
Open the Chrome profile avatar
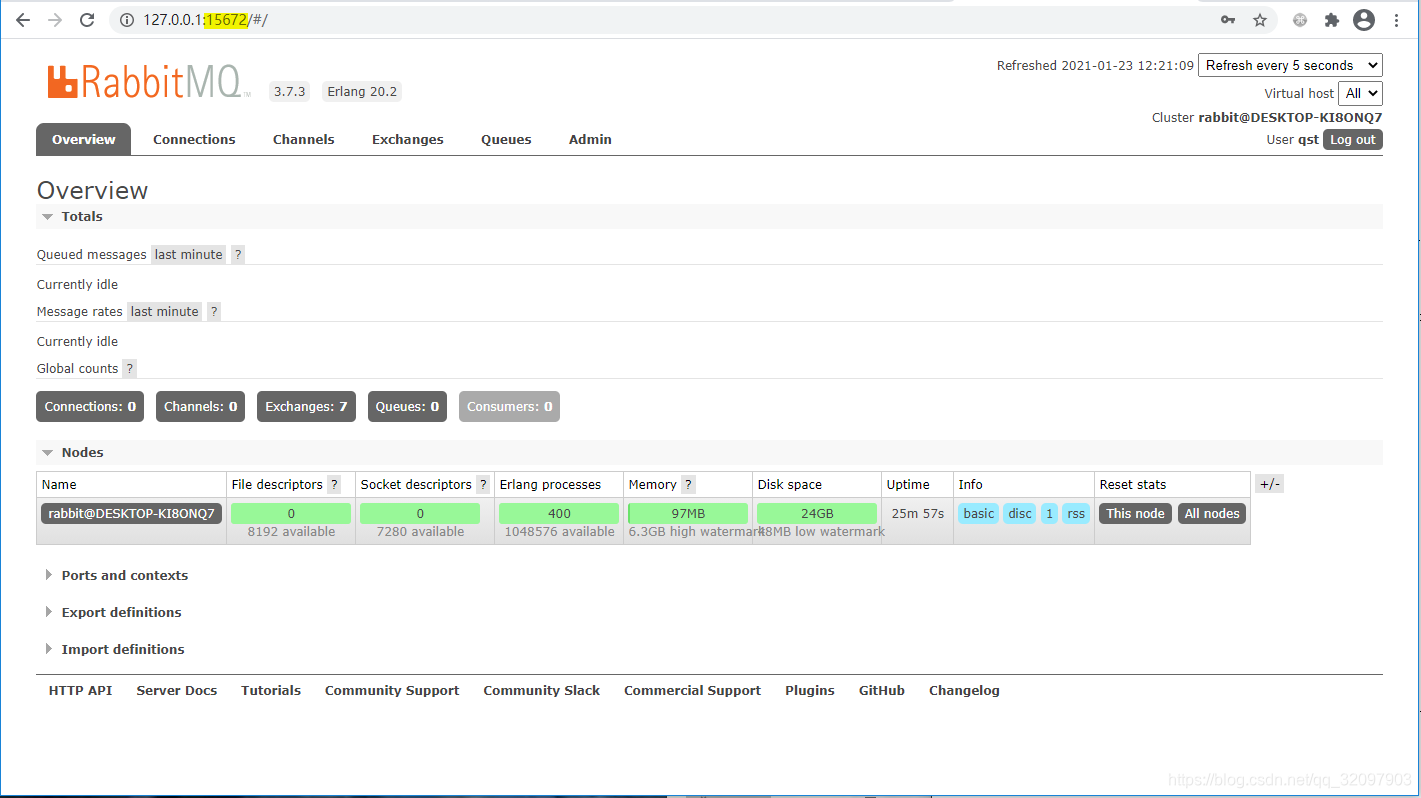coord(1364,20)
